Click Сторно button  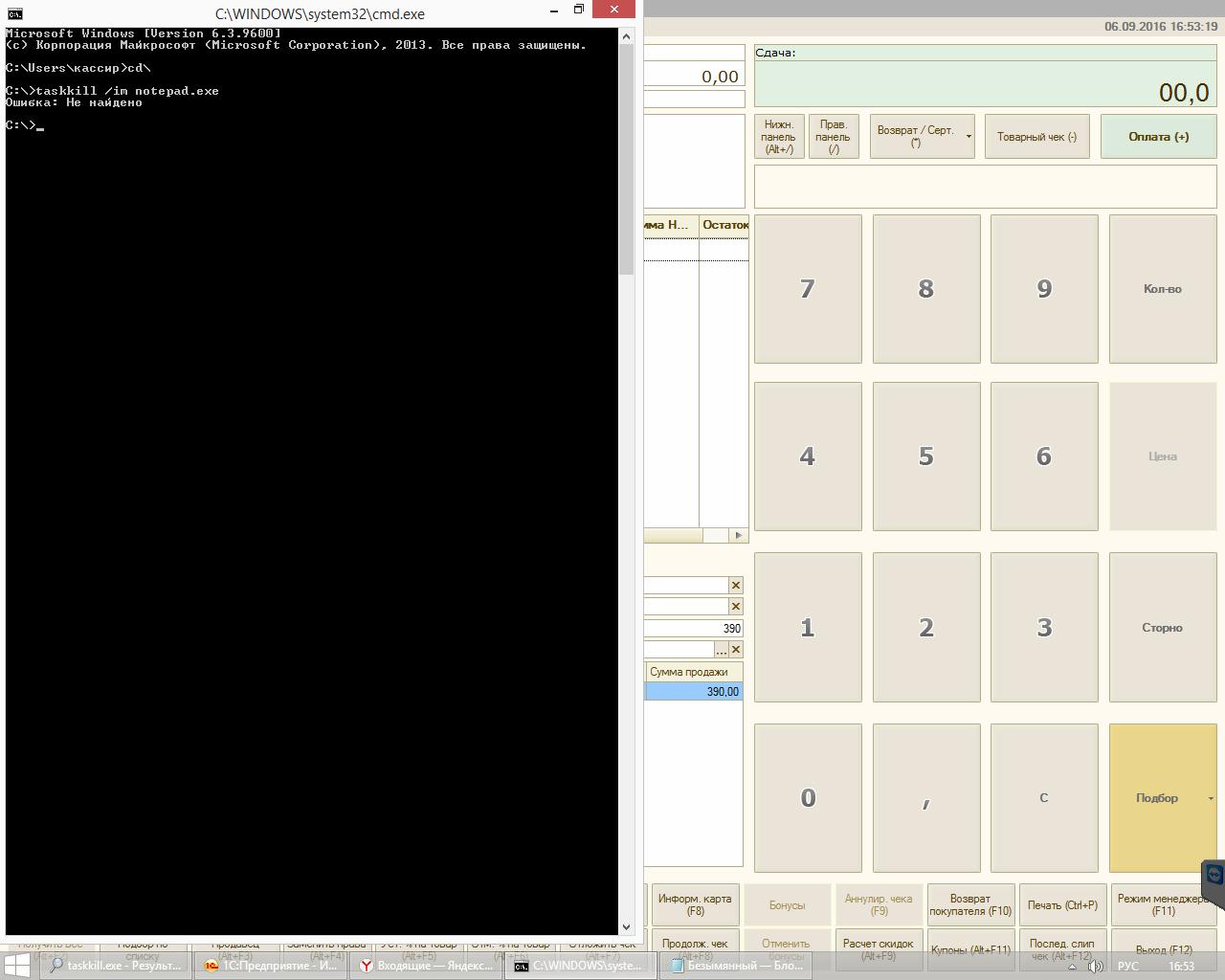1163,628
